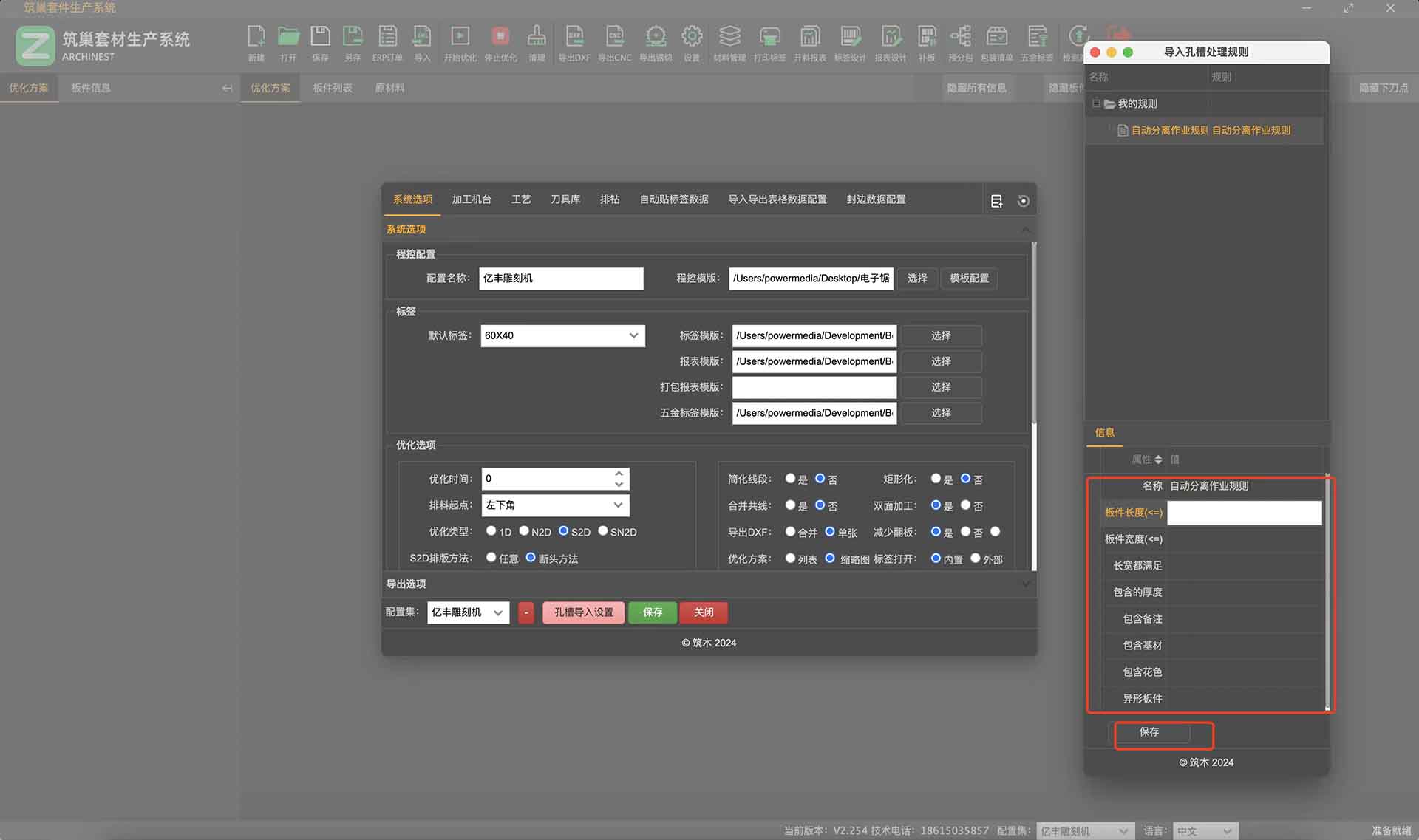Click the 导出DXF toolbar icon
Image resolution: width=1419 pixels, height=840 pixels.
(x=574, y=36)
